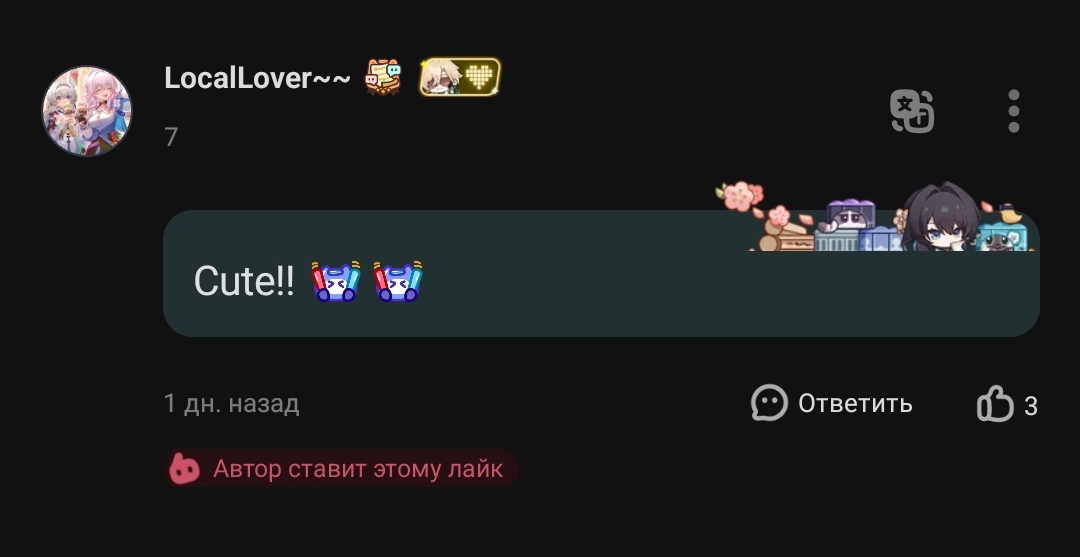This screenshot has height=557, width=1080.
Task: Tap the chat badge icon beside username
Action: click(x=383, y=76)
